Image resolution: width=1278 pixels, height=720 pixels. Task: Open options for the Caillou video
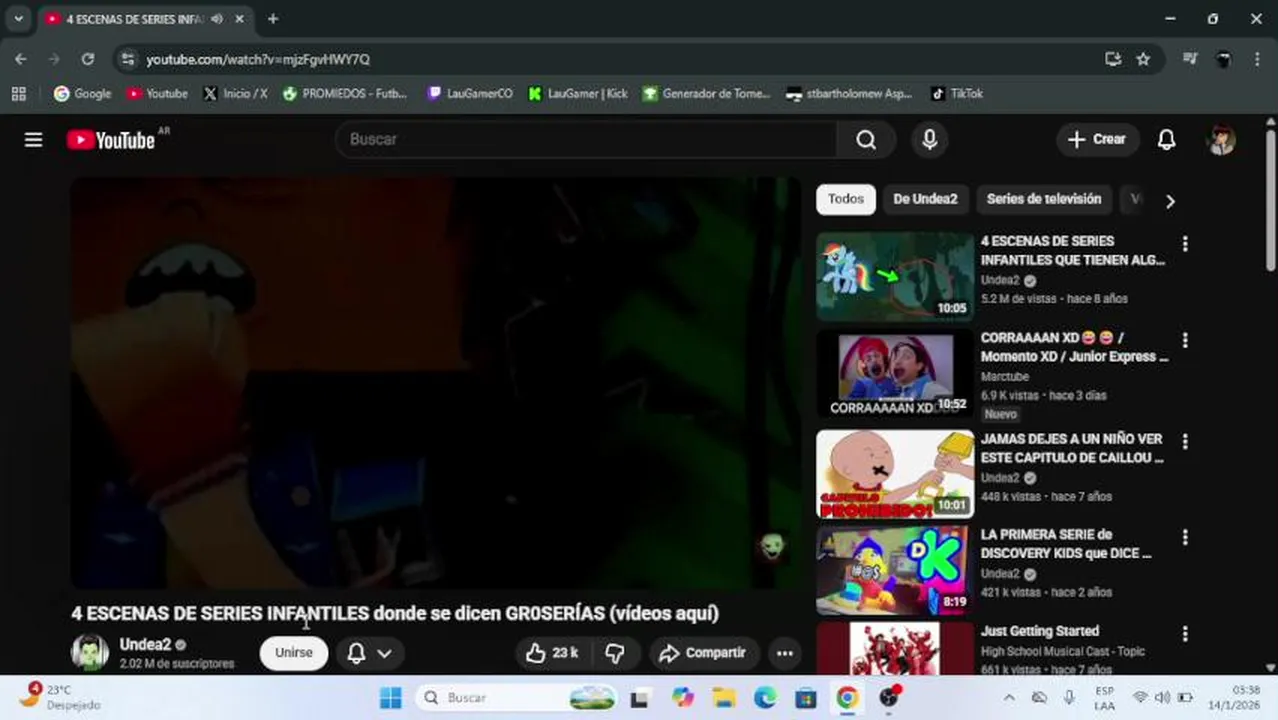click(x=1185, y=441)
